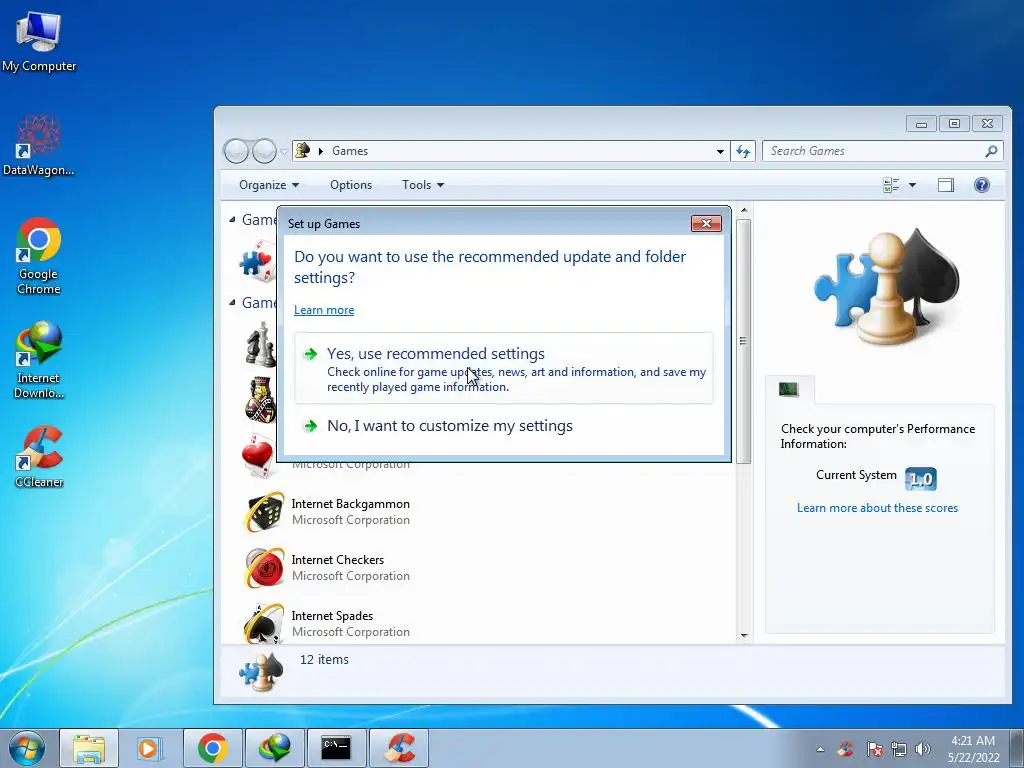This screenshot has width=1024, height=768.
Task: Open the DataWagon desktop shortcut
Action: click(39, 145)
